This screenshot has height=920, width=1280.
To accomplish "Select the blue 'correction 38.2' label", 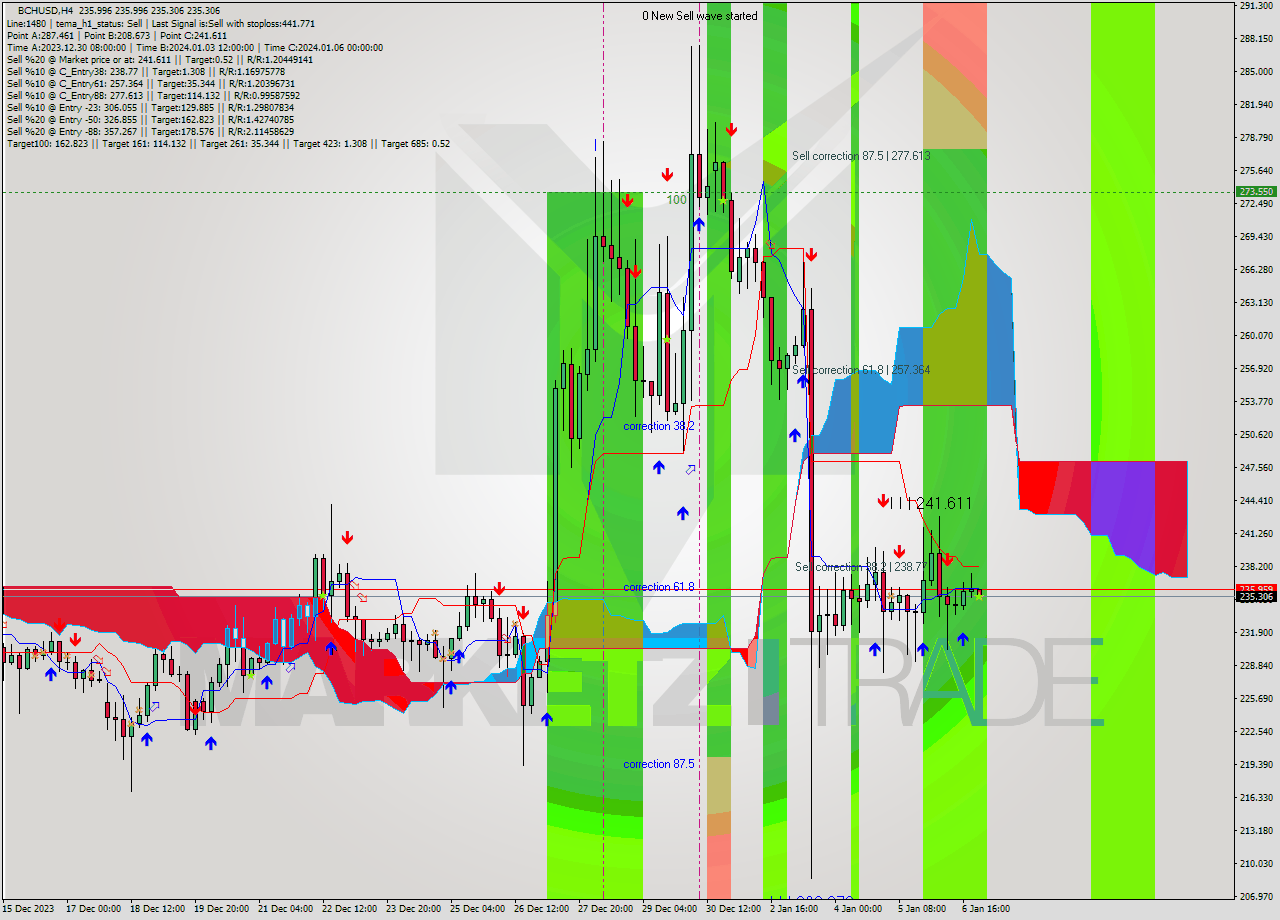I will pos(659,426).
